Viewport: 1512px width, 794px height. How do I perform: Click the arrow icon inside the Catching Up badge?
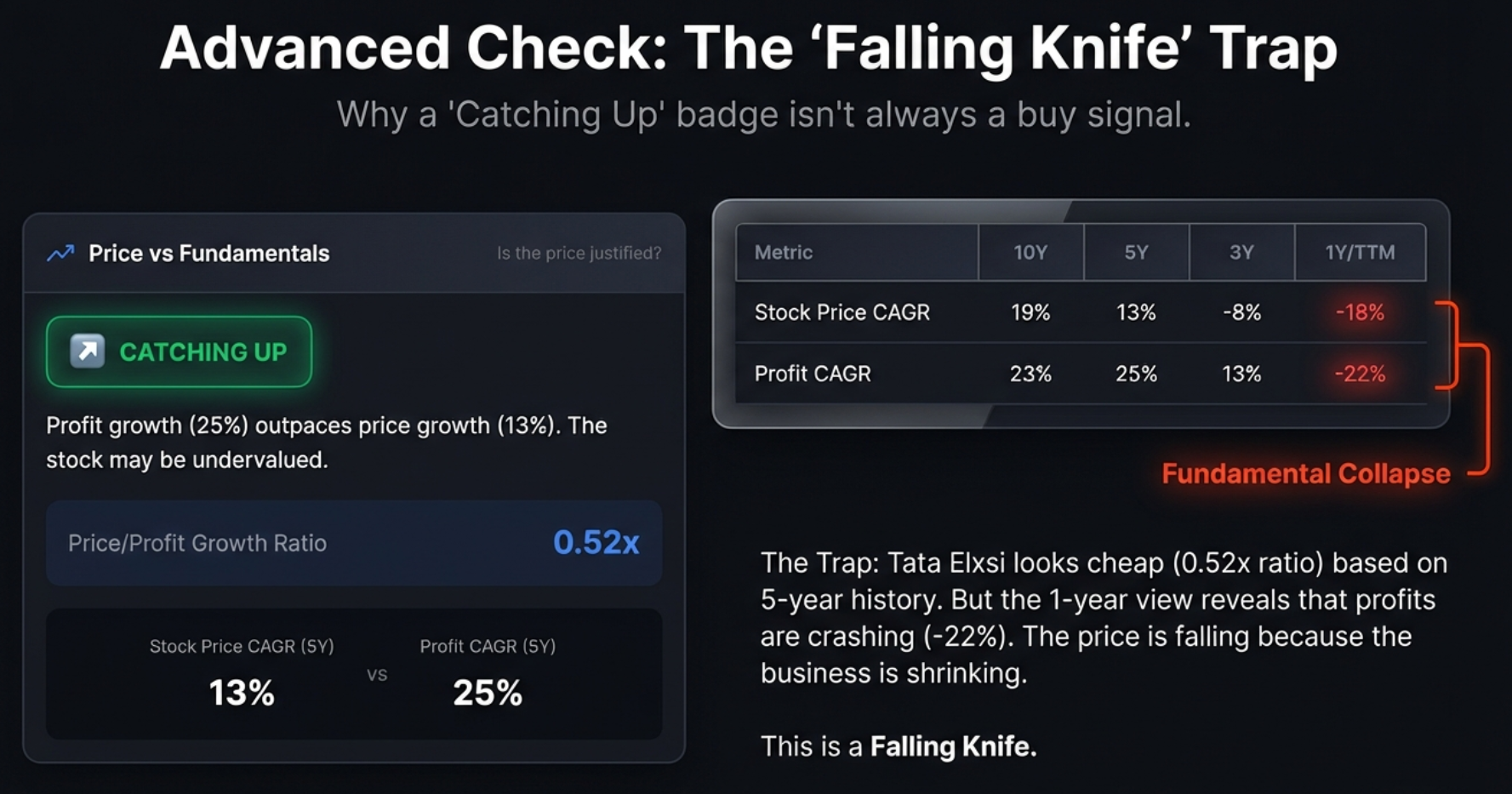(x=87, y=351)
